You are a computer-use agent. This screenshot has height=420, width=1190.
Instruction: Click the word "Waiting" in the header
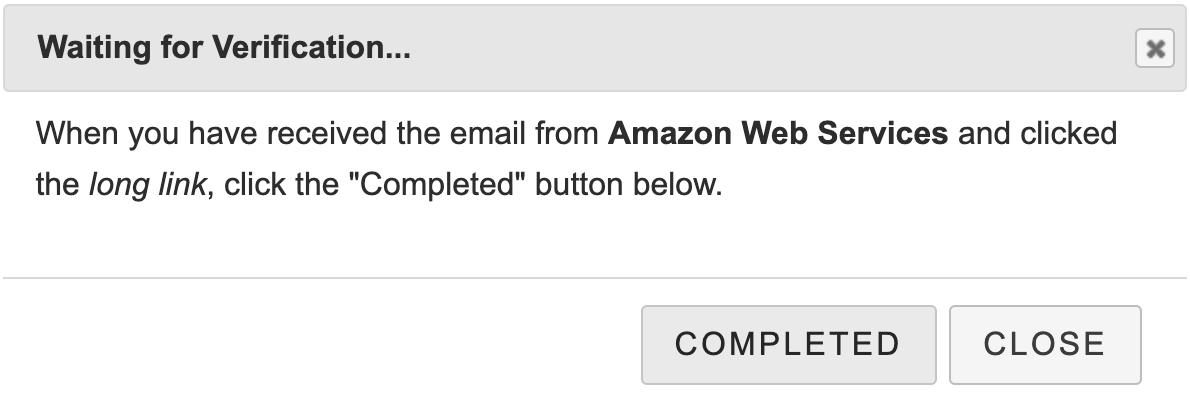pyautogui.click(x=86, y=48)
